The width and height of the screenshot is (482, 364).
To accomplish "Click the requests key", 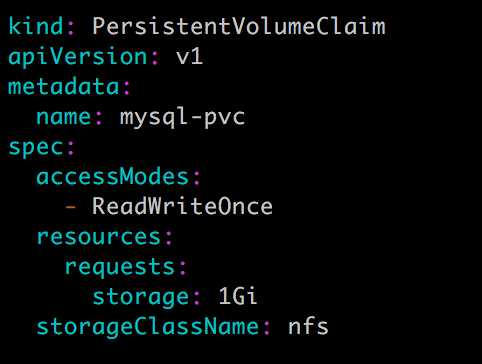I will pos(120,267).
